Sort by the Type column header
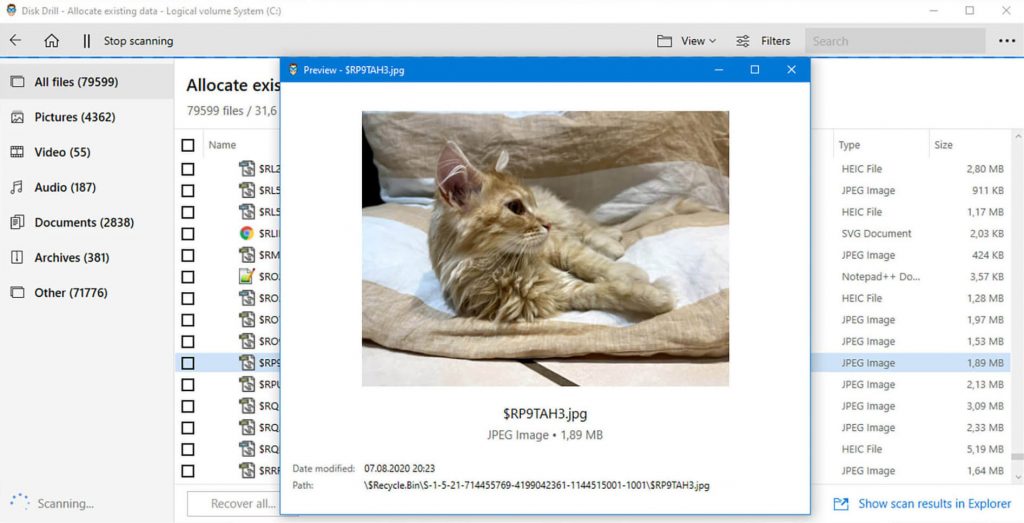Image resolution: width=1024 pixels, height=523 pixels. tap(849, 145)
